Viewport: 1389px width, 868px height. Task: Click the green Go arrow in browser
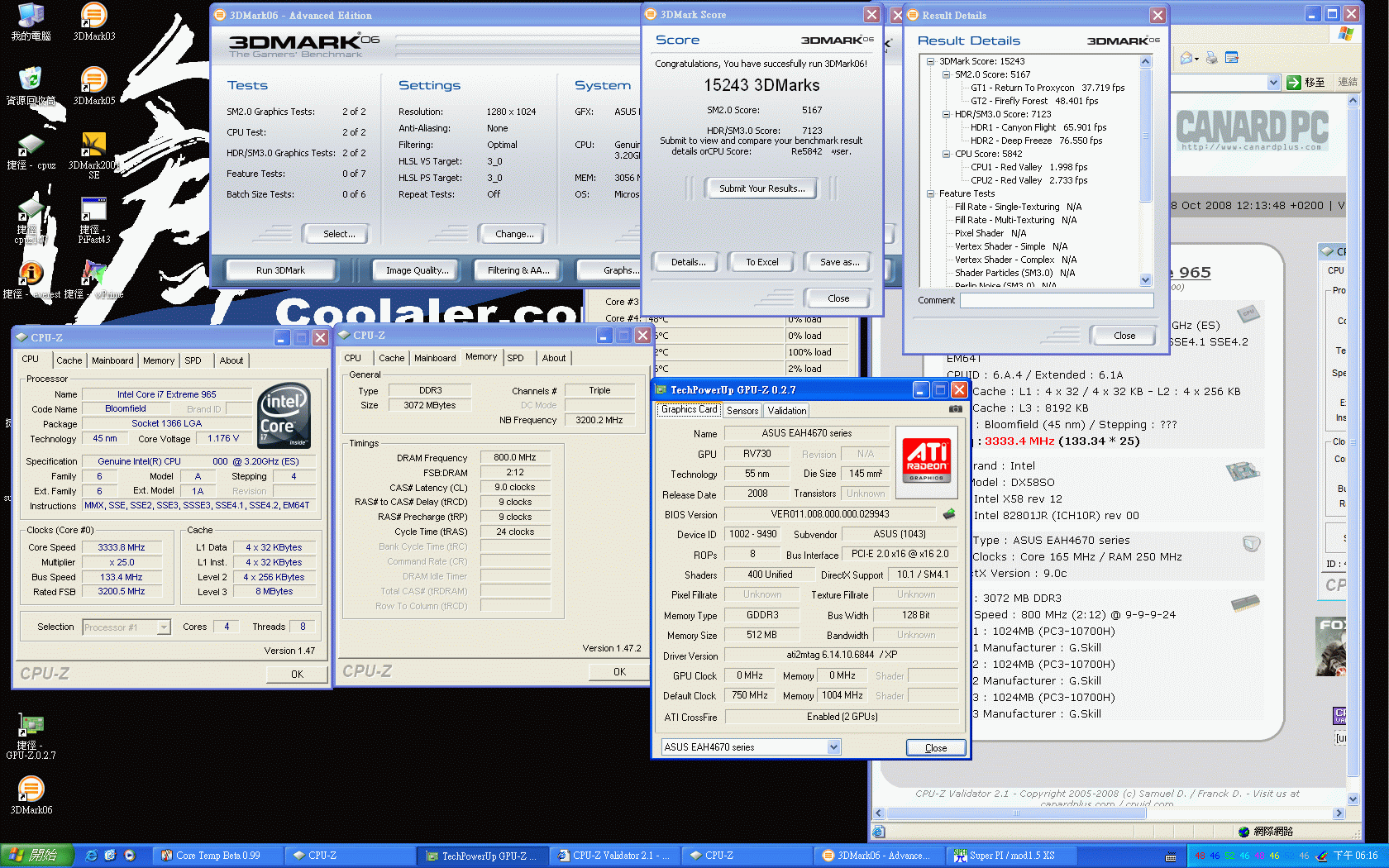click(x=1294, y=82)
